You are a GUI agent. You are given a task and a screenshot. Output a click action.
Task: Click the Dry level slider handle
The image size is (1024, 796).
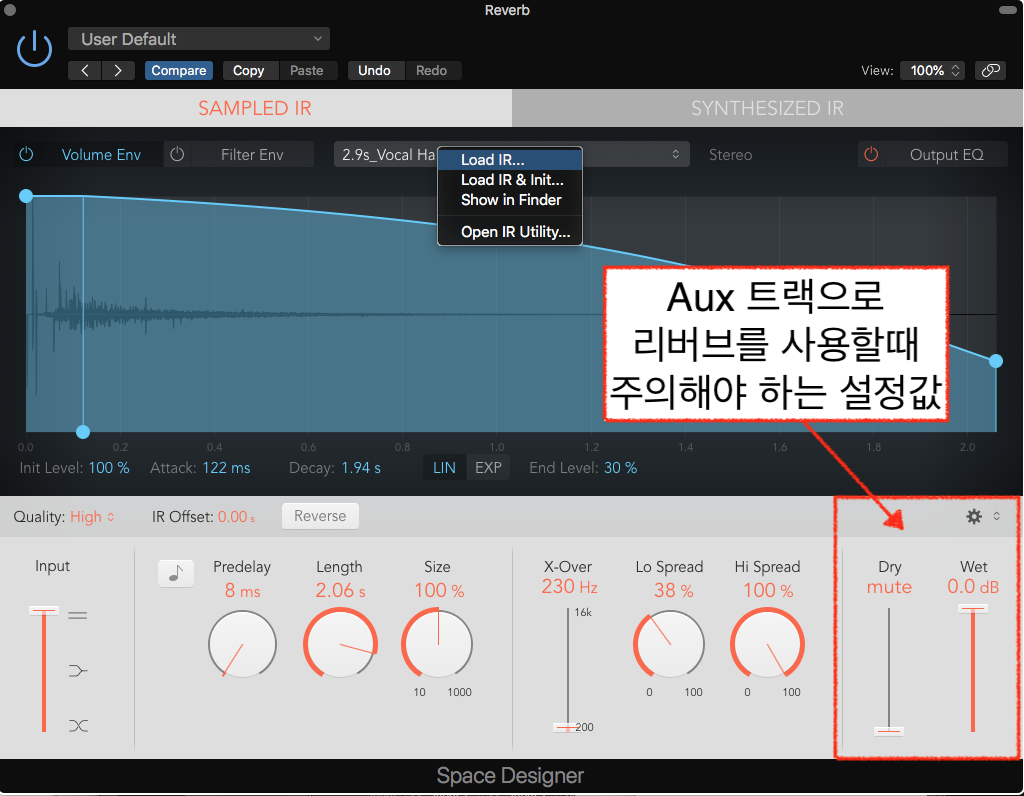[889, 731]
